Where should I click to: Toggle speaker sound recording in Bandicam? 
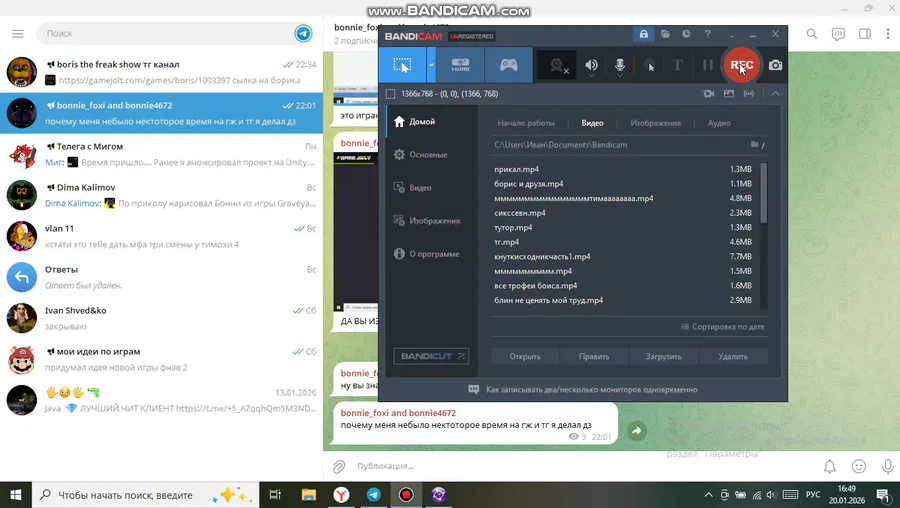click(591, 65)
